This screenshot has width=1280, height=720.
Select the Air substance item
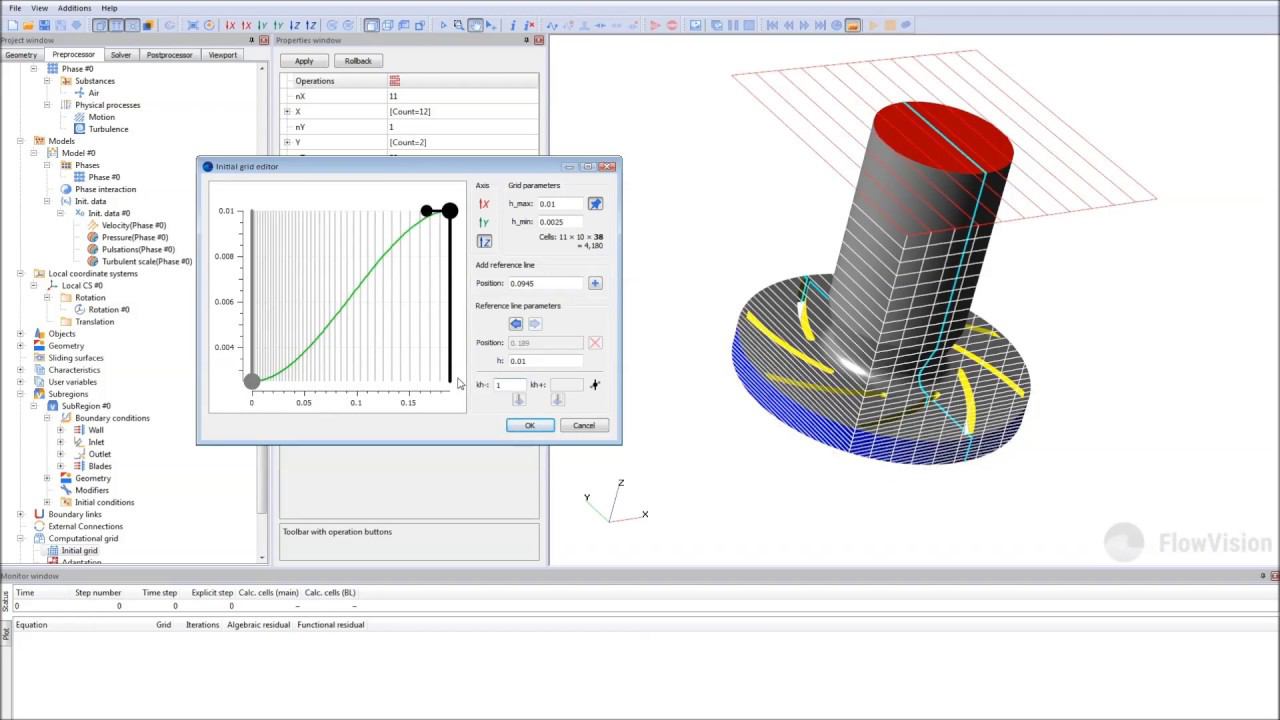(94, 93)
